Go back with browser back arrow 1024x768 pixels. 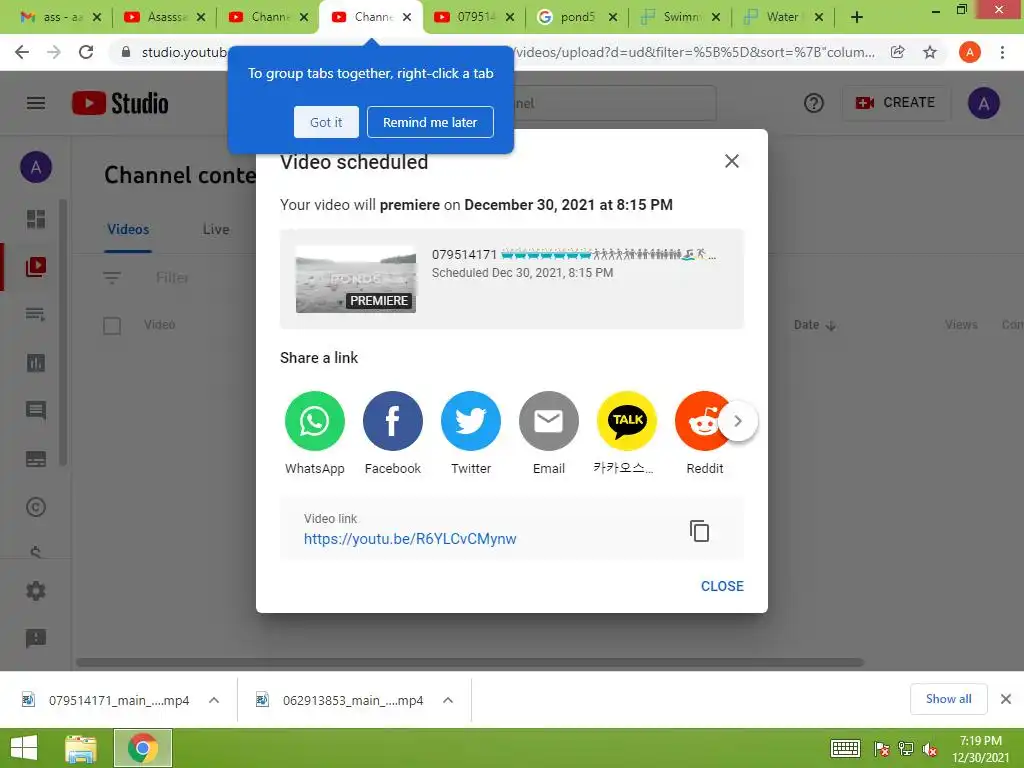22,52
